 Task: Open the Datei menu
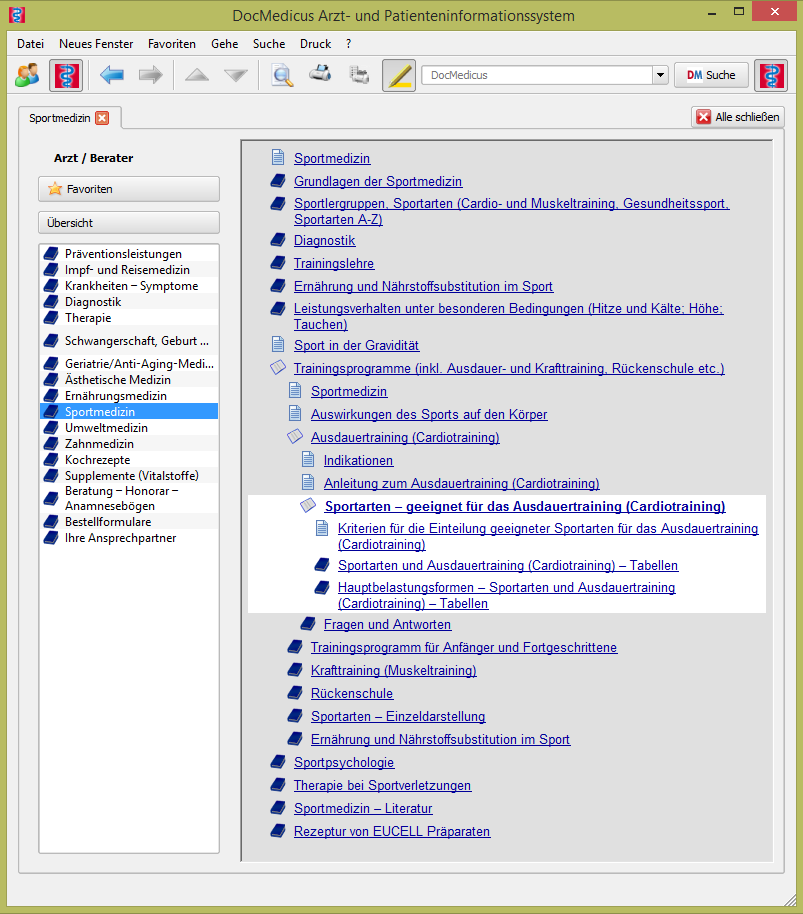point(30,44)
